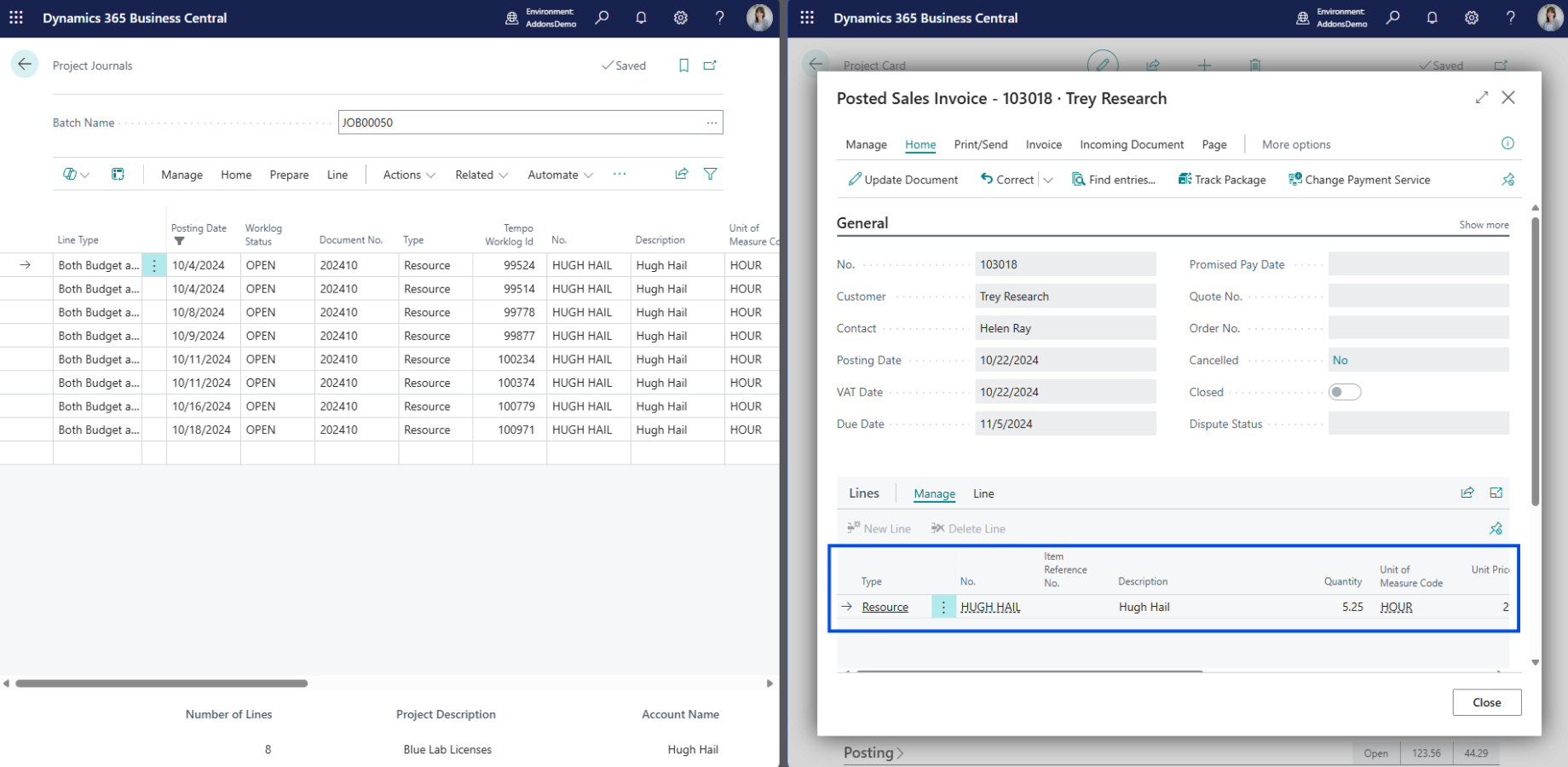Click share icon in Project Journals toolbar
Viewport: 1568px width, 767px height.
[682, 174]
